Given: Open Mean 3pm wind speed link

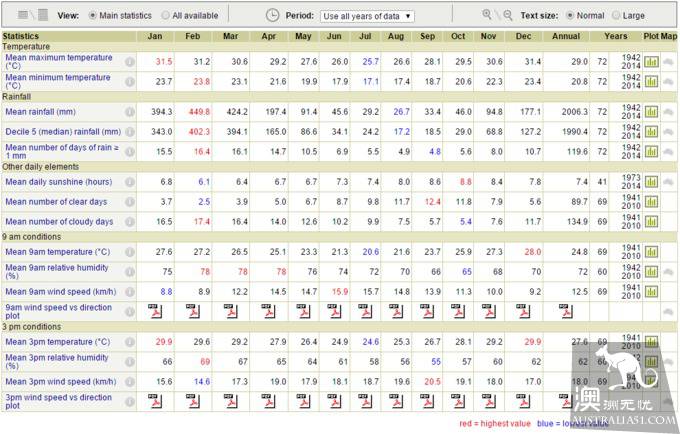Looking at the screenshot, I should click(61, 382).
